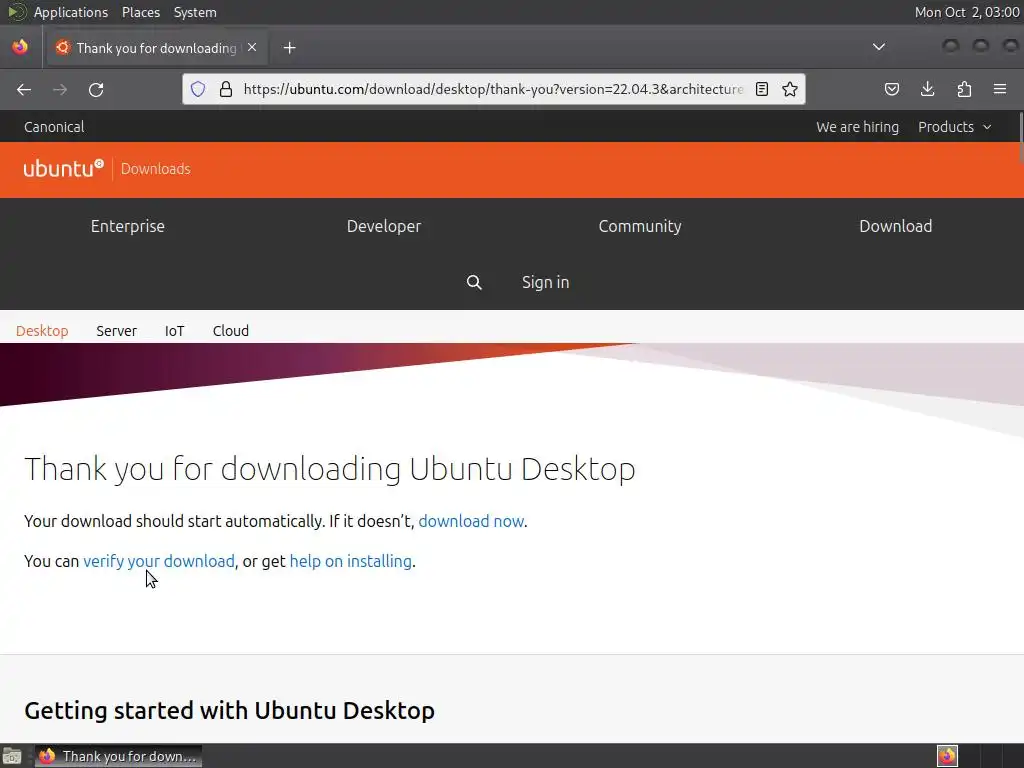Click the Downloads header link
This screenshot has width=1024, height=768.
155,168
